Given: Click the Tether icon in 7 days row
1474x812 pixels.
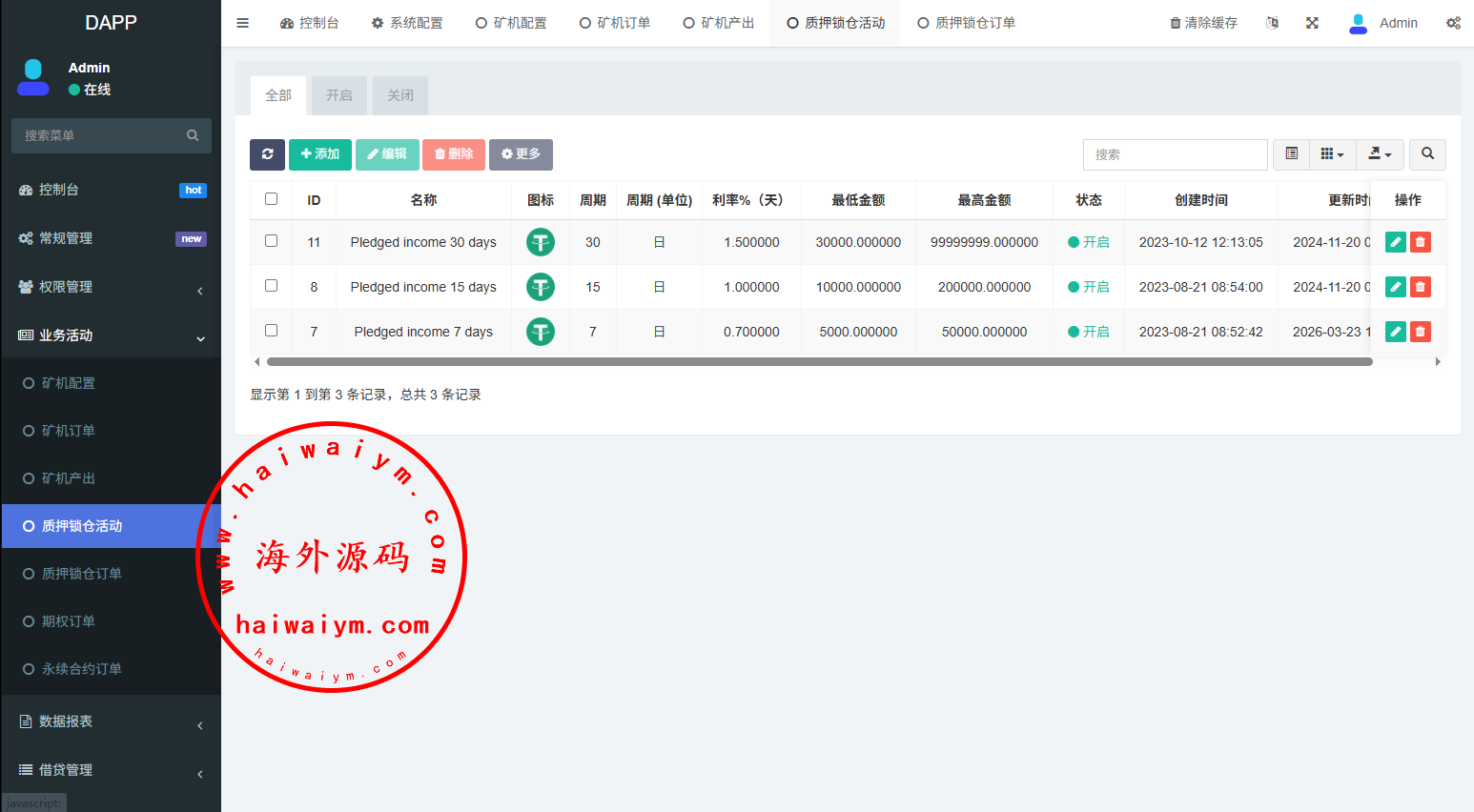Looking at the screenshot, I should (x=541, y=332).
